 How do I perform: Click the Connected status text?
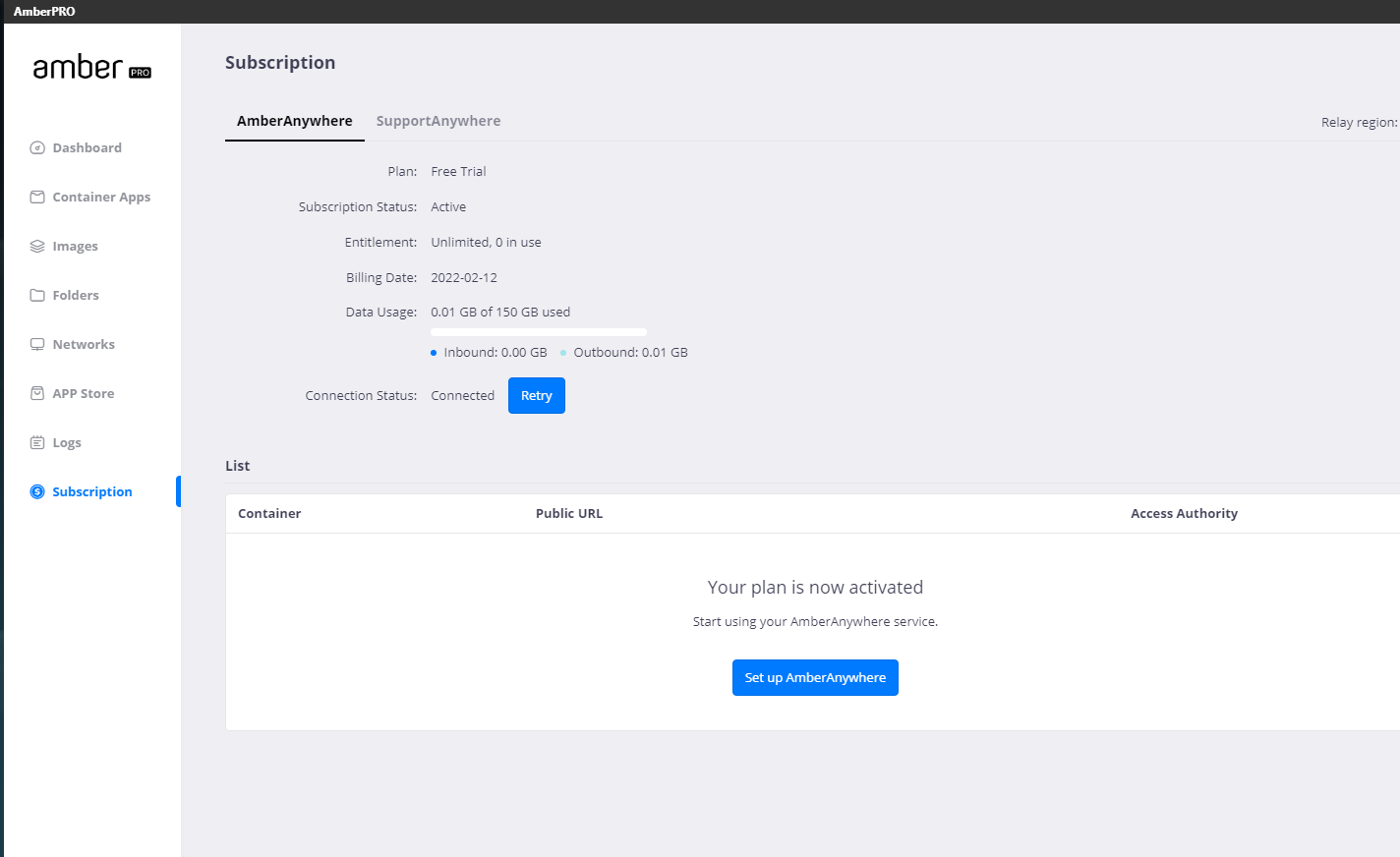point(463,396)
